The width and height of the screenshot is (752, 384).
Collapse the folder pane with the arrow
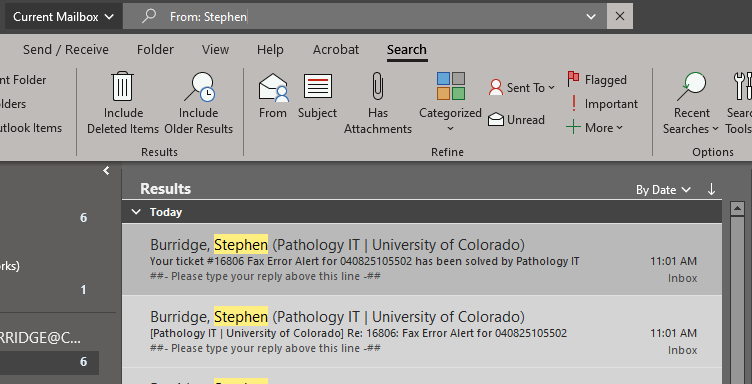click(x=106, y=170)
